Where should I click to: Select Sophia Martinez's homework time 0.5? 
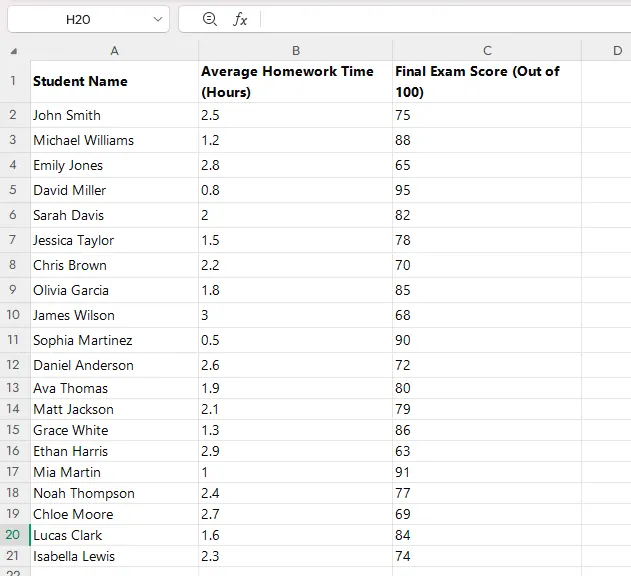295,340
